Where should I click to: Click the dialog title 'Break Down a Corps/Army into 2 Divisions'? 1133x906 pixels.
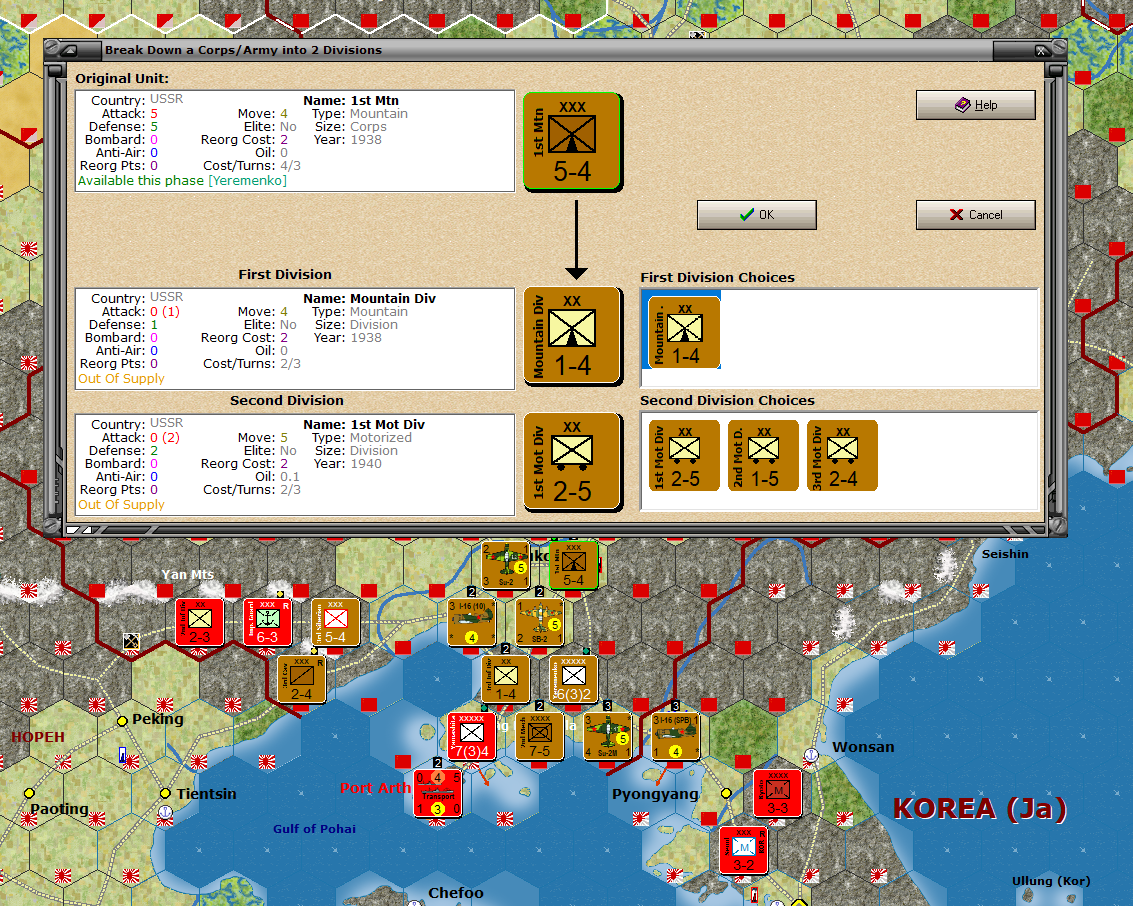pyautogui.click(x=244, y=50)
